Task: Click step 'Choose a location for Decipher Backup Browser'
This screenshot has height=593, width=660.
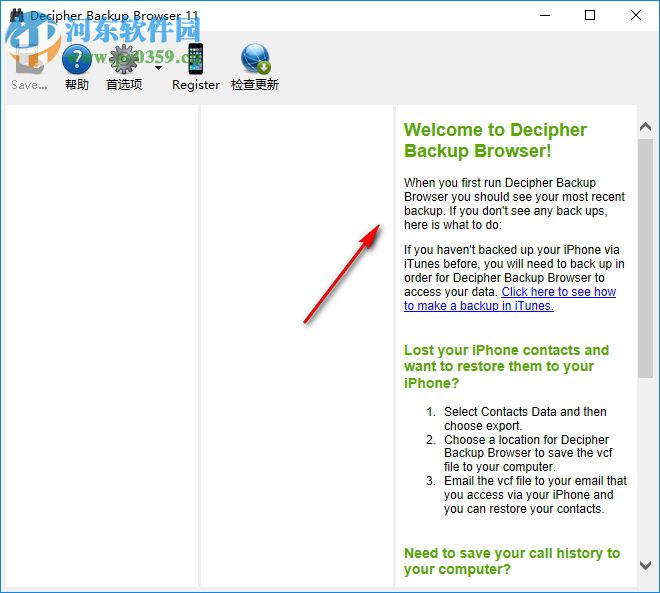Action: pos(528,453)
